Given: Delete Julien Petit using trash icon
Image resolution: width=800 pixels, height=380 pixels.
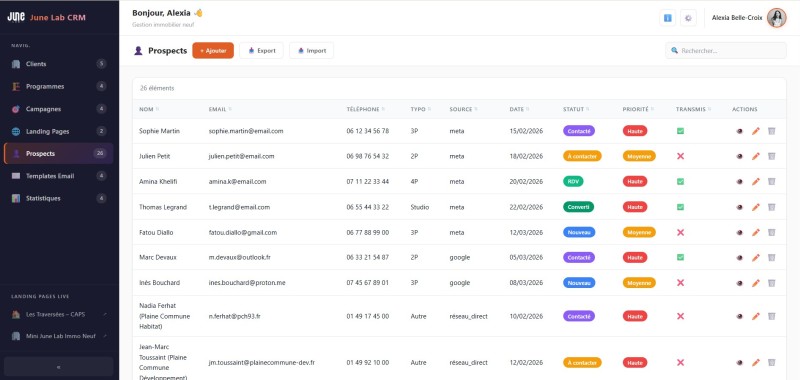Looking at the screenshot, I should pos(771,156).
